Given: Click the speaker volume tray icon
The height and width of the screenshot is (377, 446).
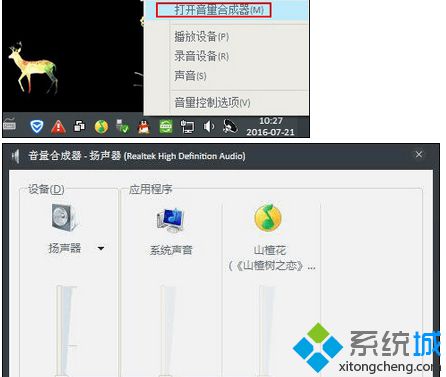Looking at the screenshot, I should 209,127.
